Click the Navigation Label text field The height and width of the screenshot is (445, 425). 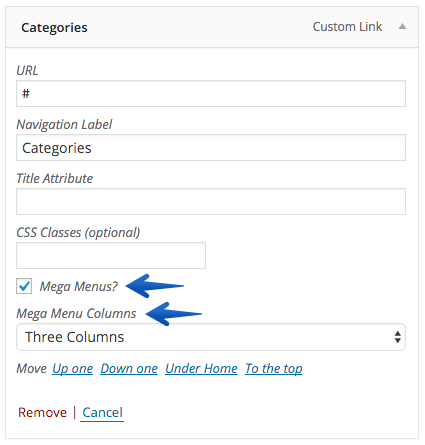click(211, 148)
